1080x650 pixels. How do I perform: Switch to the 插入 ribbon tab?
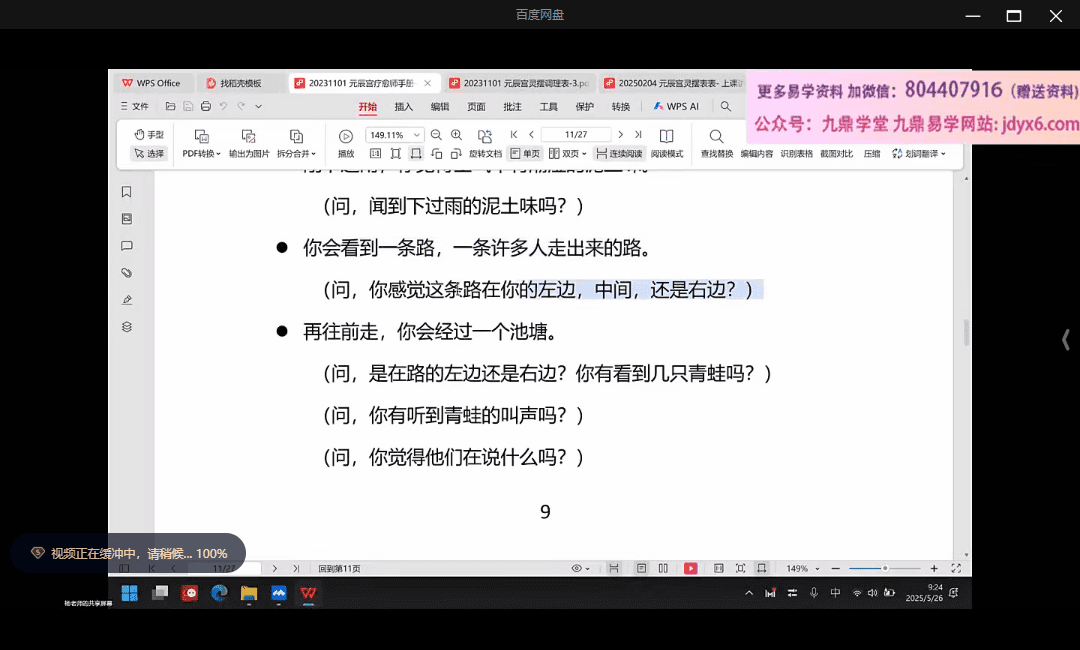[403, 106]
